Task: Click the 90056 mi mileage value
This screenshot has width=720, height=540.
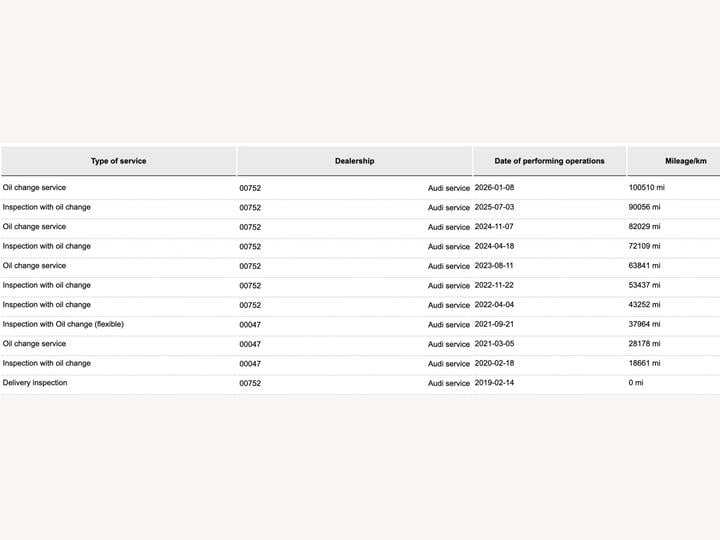Action: [x=645, y=207]
